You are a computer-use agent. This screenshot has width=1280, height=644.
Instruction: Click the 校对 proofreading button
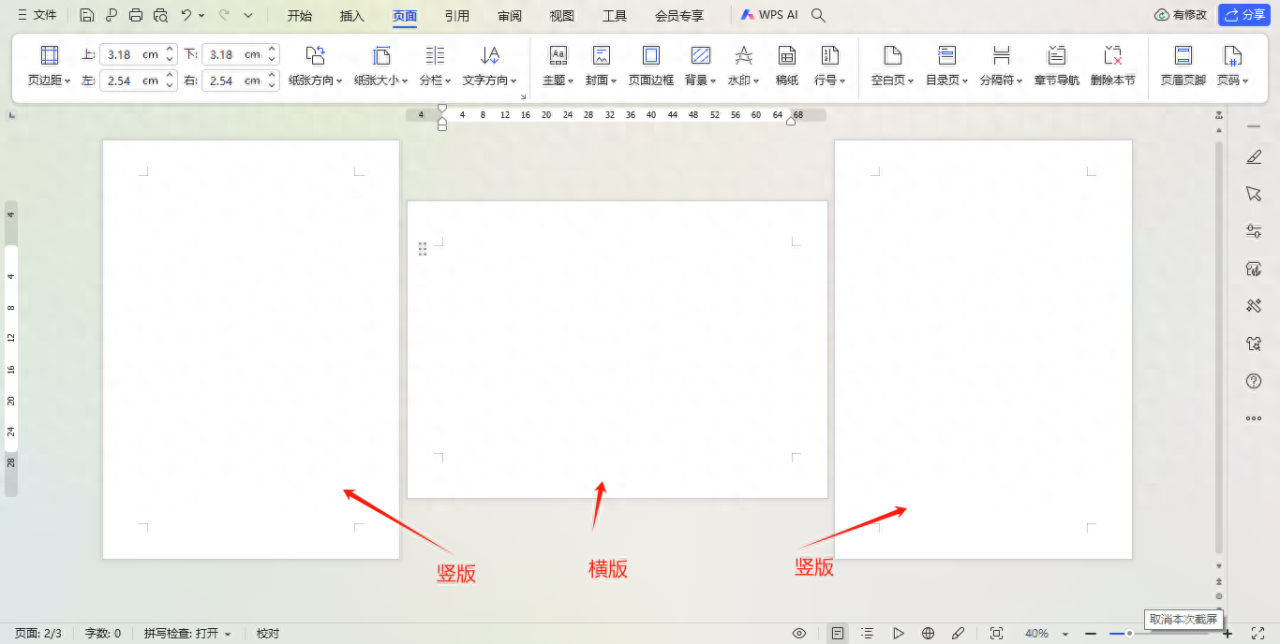click(x=268, y=633)
